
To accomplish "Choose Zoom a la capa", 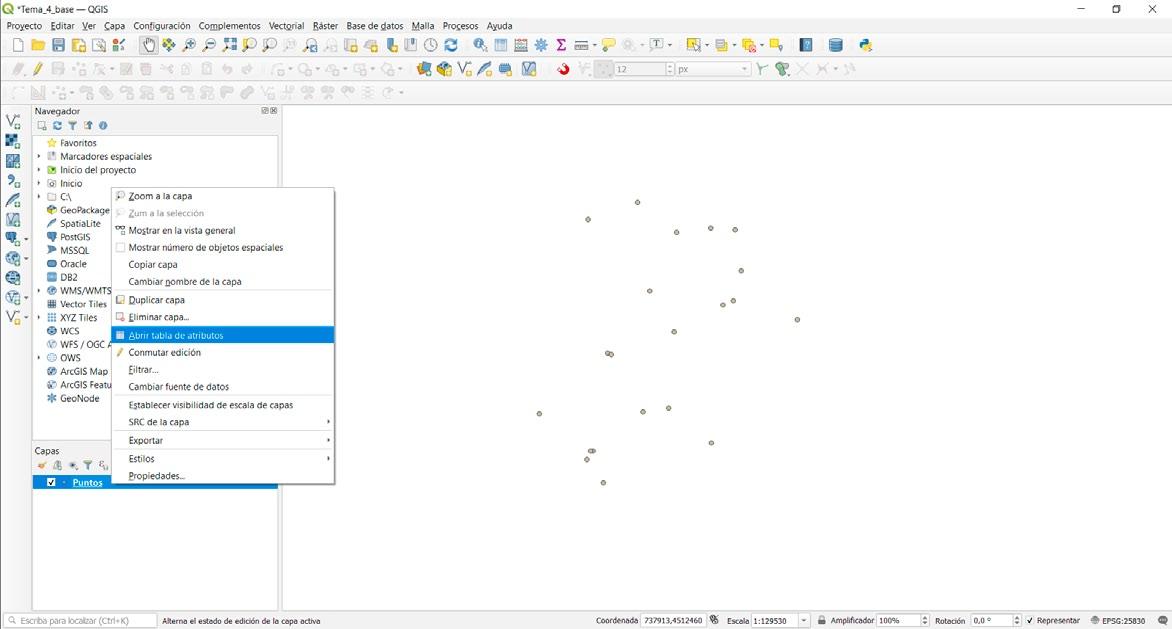I will click(x=222, y=196).
